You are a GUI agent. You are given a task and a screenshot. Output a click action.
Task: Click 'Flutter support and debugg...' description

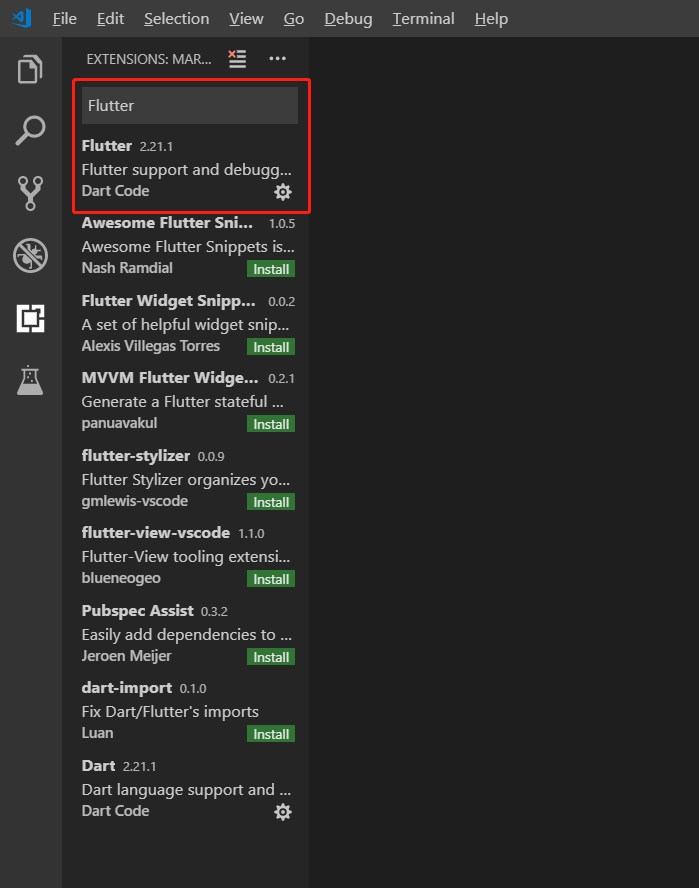pos(187,170)
